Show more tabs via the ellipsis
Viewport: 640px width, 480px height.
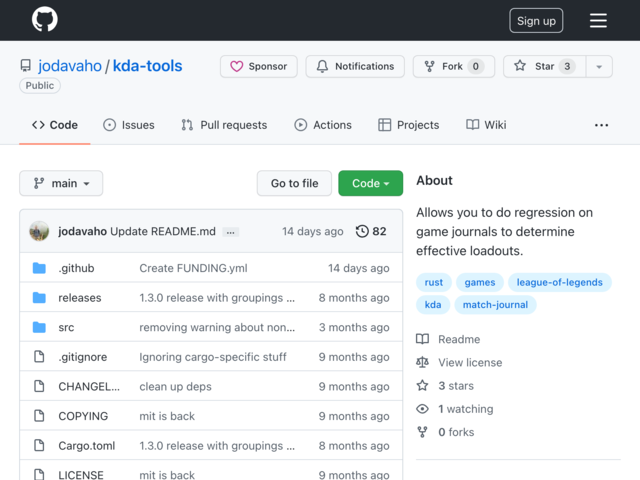coord(601,125)
